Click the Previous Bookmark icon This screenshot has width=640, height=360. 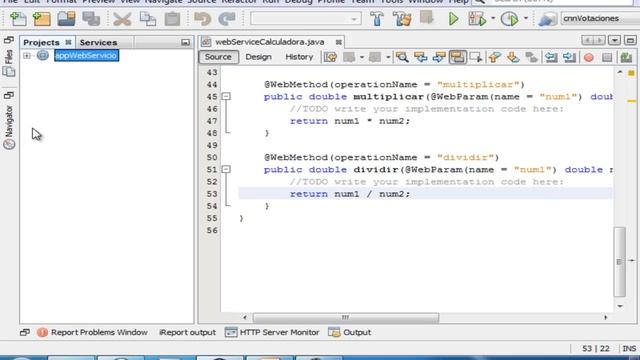click(x=494, y=57)
